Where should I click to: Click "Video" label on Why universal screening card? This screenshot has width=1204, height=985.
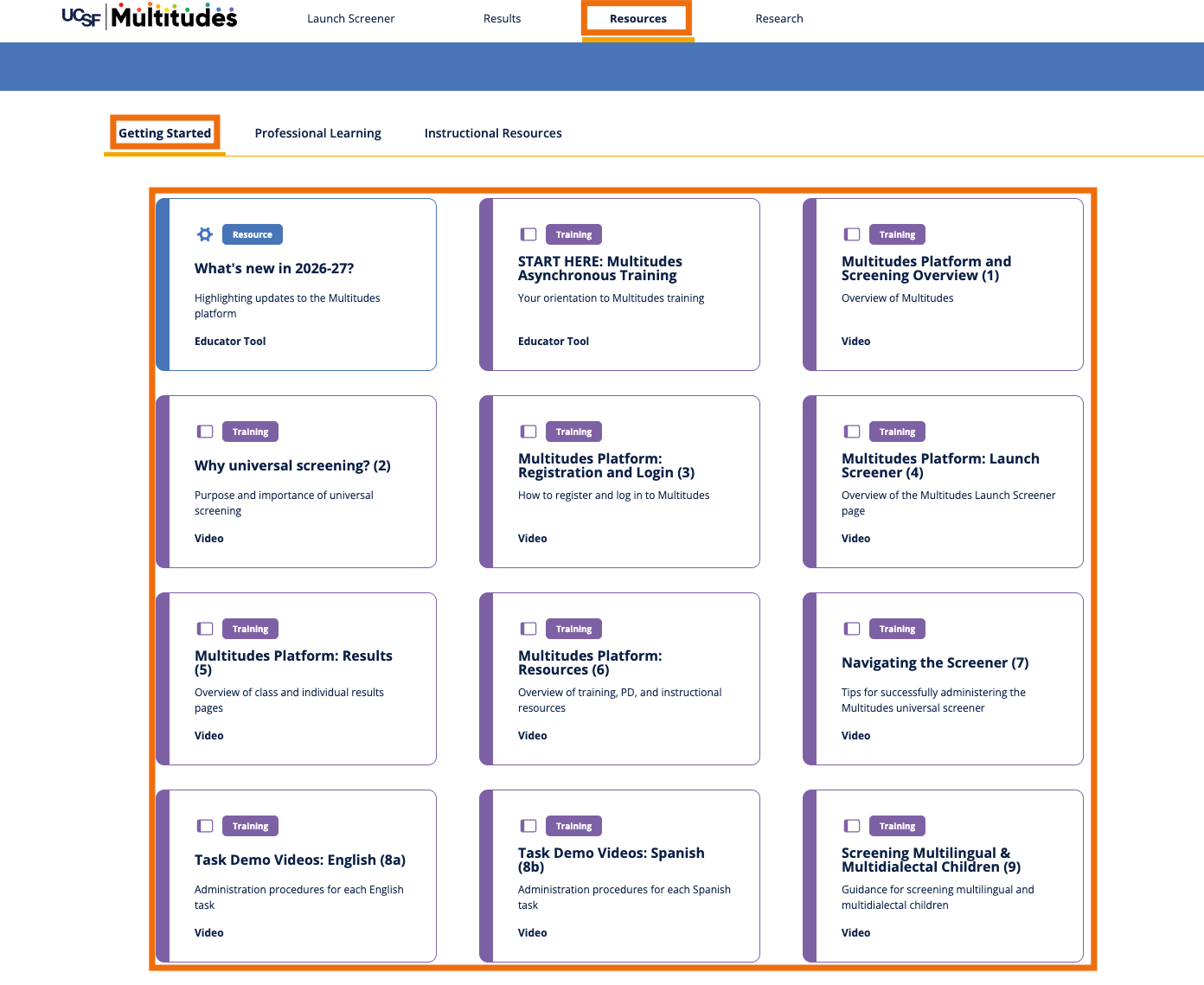[209, 539]
